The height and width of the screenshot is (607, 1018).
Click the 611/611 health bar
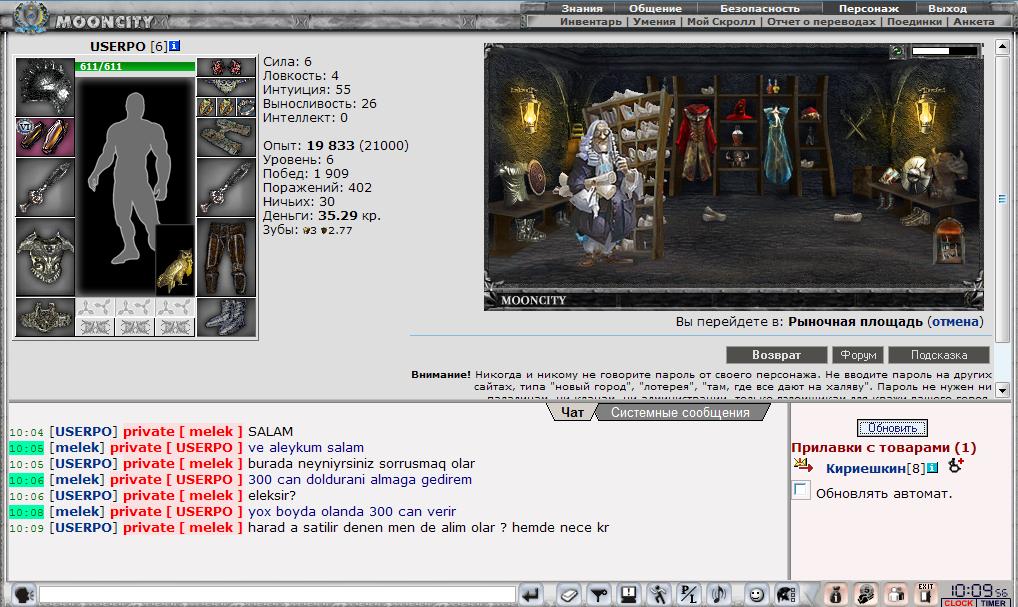[x=135, y=66]
